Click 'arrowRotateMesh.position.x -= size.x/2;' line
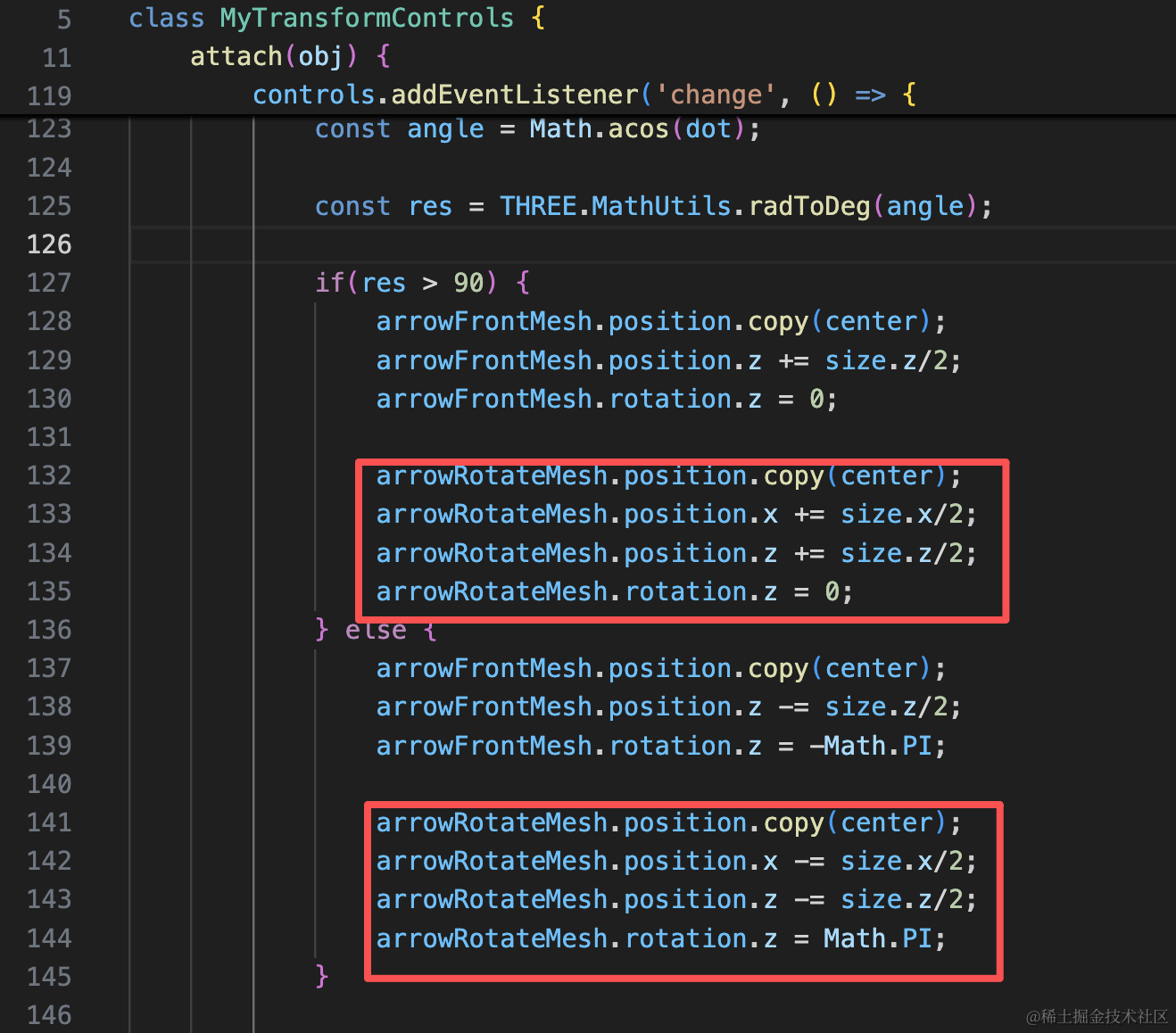This screenshot has height=1033, width=1176. [x=676, y=861]
